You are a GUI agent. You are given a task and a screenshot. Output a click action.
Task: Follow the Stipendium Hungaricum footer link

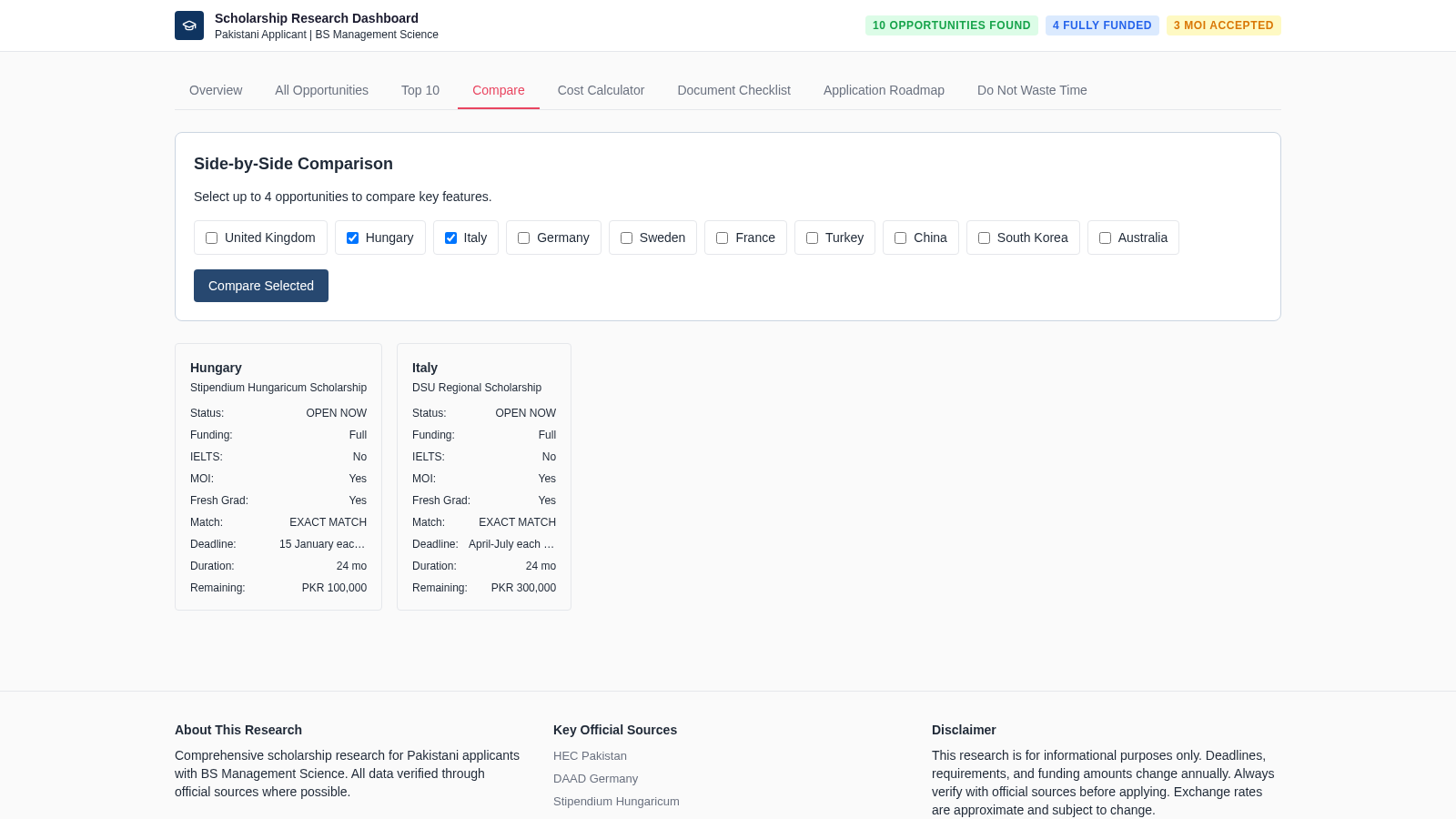[x=616, y=802]
